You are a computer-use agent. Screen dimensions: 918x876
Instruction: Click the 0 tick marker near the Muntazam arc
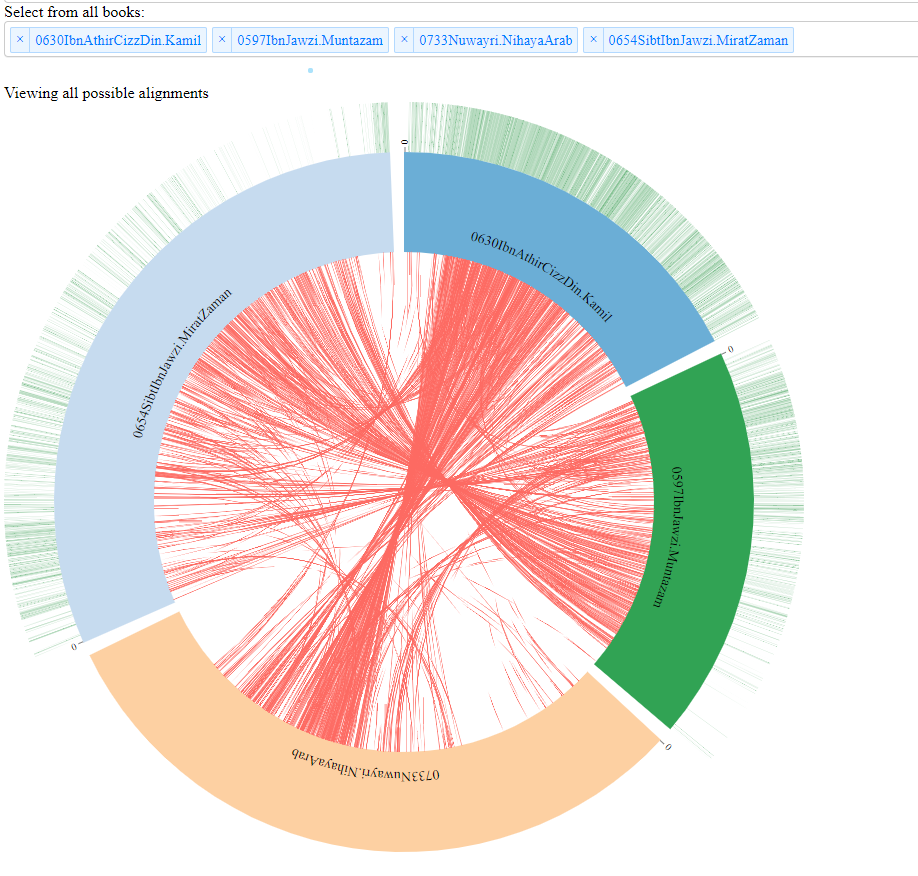730,349
